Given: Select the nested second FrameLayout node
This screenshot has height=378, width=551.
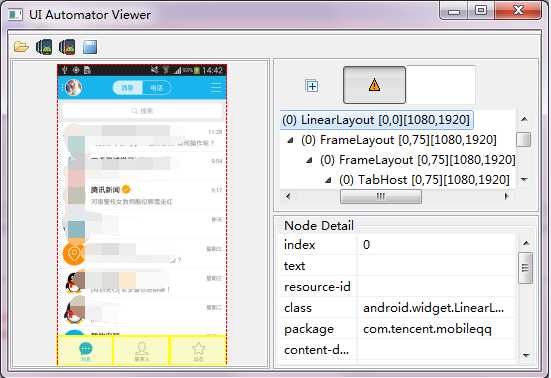Looking at the screenshot, I should click(418, 160).
